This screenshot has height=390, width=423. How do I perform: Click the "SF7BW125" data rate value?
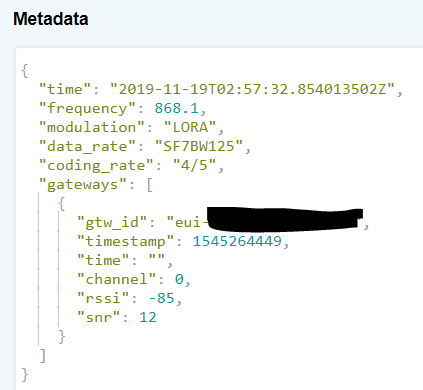pyautogui.click(x=199, y=146)
